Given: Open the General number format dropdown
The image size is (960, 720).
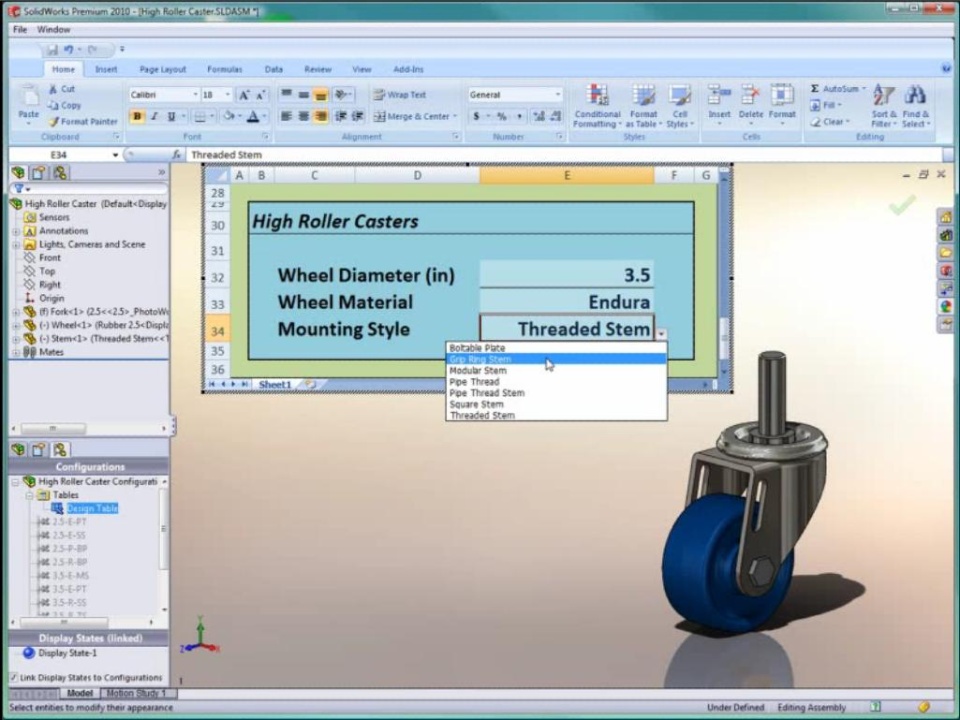Looking at the screenshot, I should click(x=558, y=95).
